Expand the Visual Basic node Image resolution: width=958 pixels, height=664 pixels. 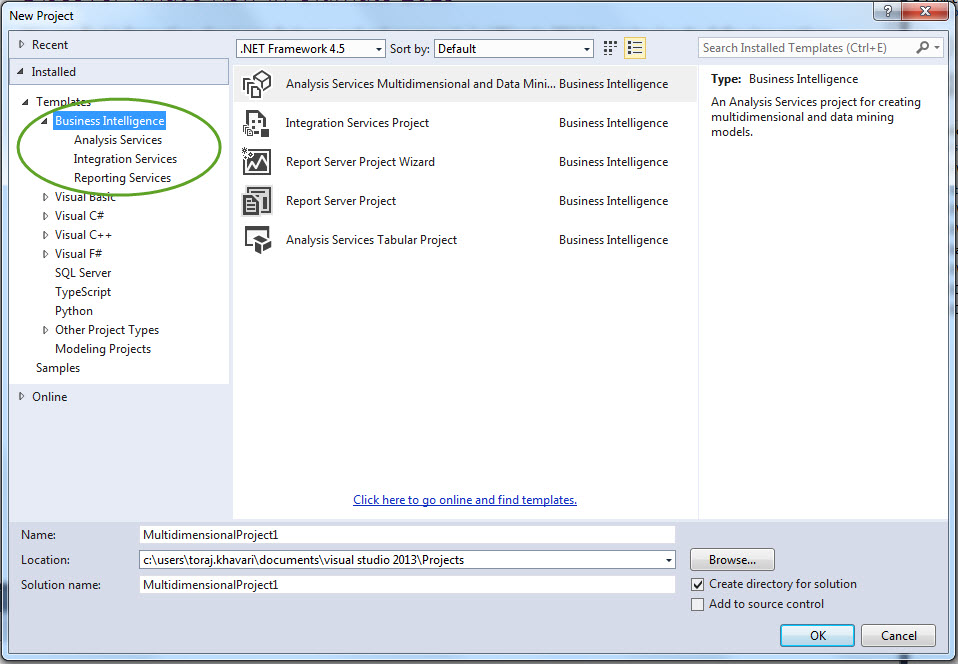(45, 197)
